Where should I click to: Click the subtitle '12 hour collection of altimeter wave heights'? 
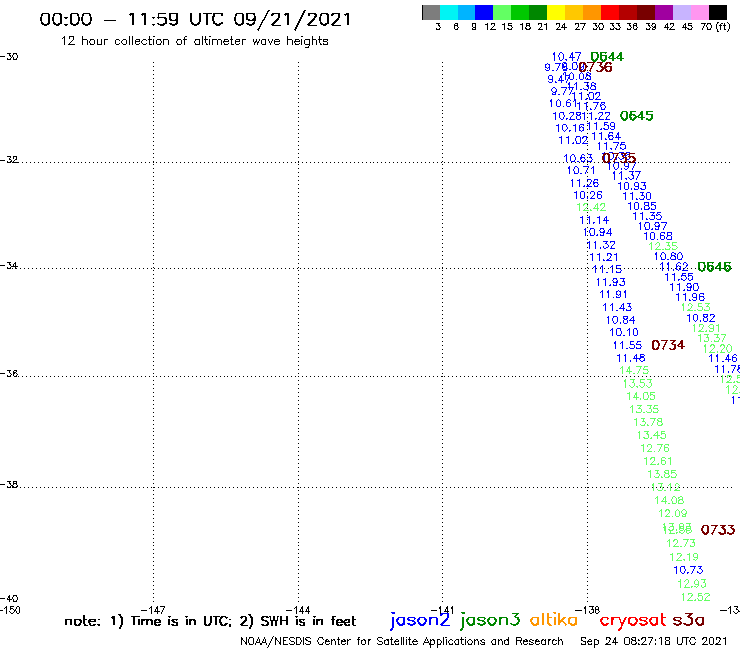(x=194, y=41)
